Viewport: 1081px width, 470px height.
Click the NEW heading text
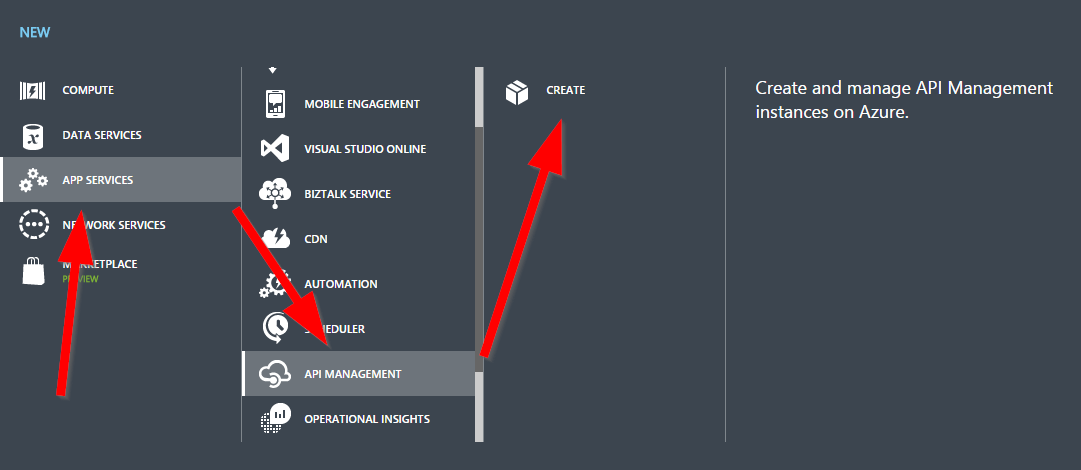[x=34, y=32]
